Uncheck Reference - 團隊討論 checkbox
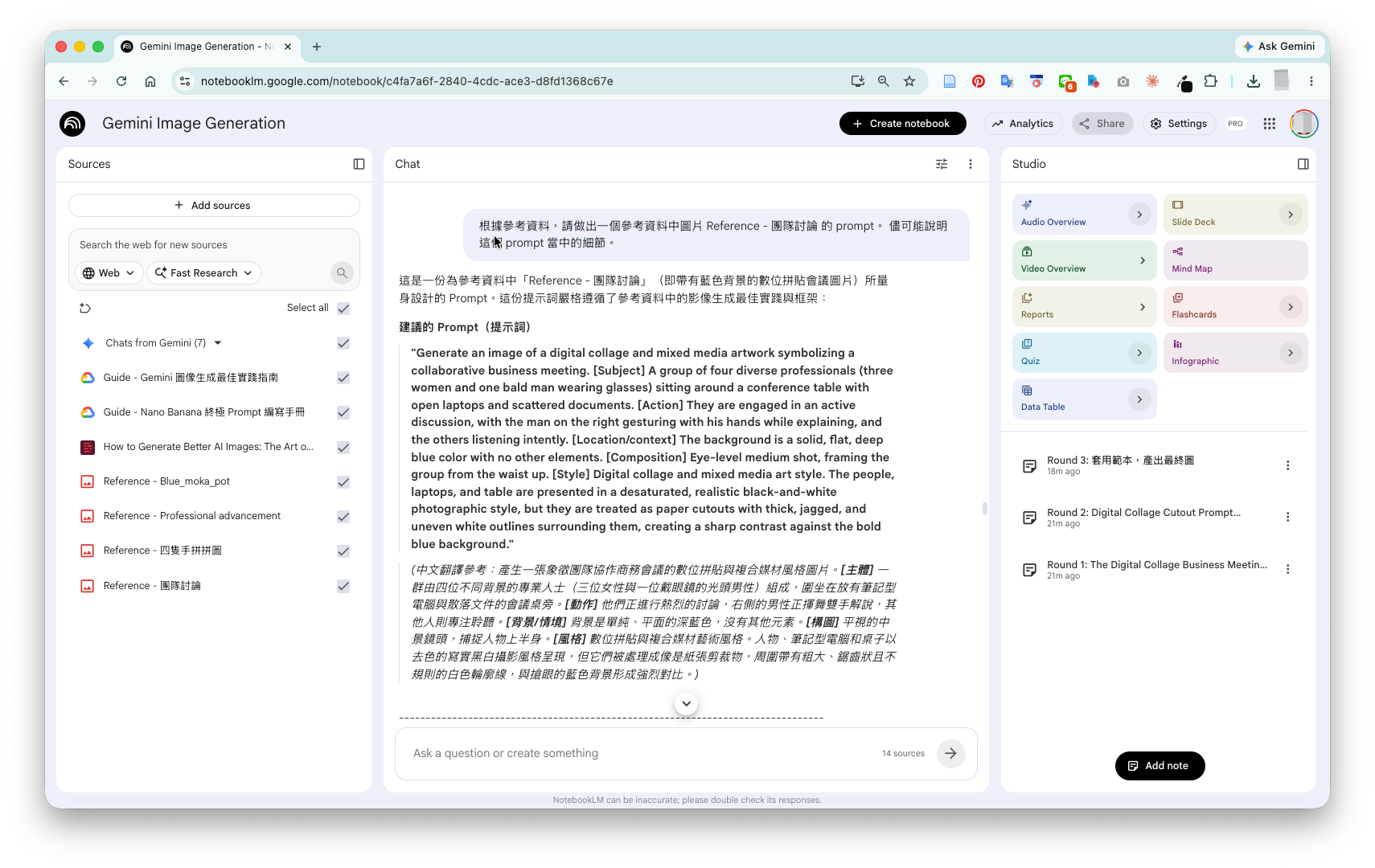The height and width of the screenshot is (868, 1375). 343,586
